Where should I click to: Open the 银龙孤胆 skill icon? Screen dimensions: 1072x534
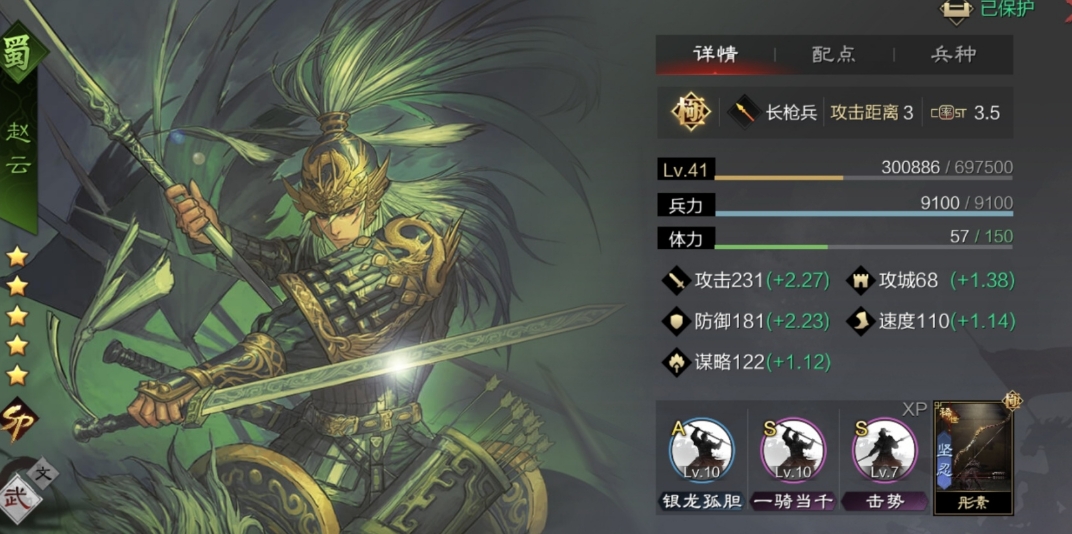pyautogui.click(x=699, y=453)
